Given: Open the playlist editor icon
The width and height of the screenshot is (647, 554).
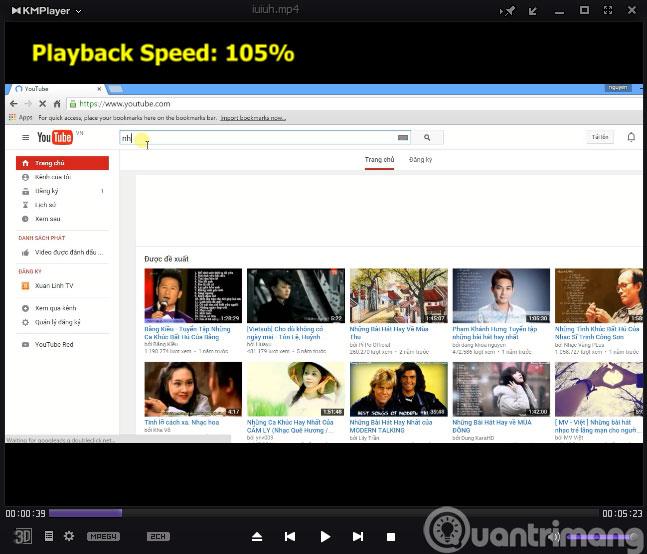Looking at the screenshot, I should pyautogui.click(x=49, y=536).
